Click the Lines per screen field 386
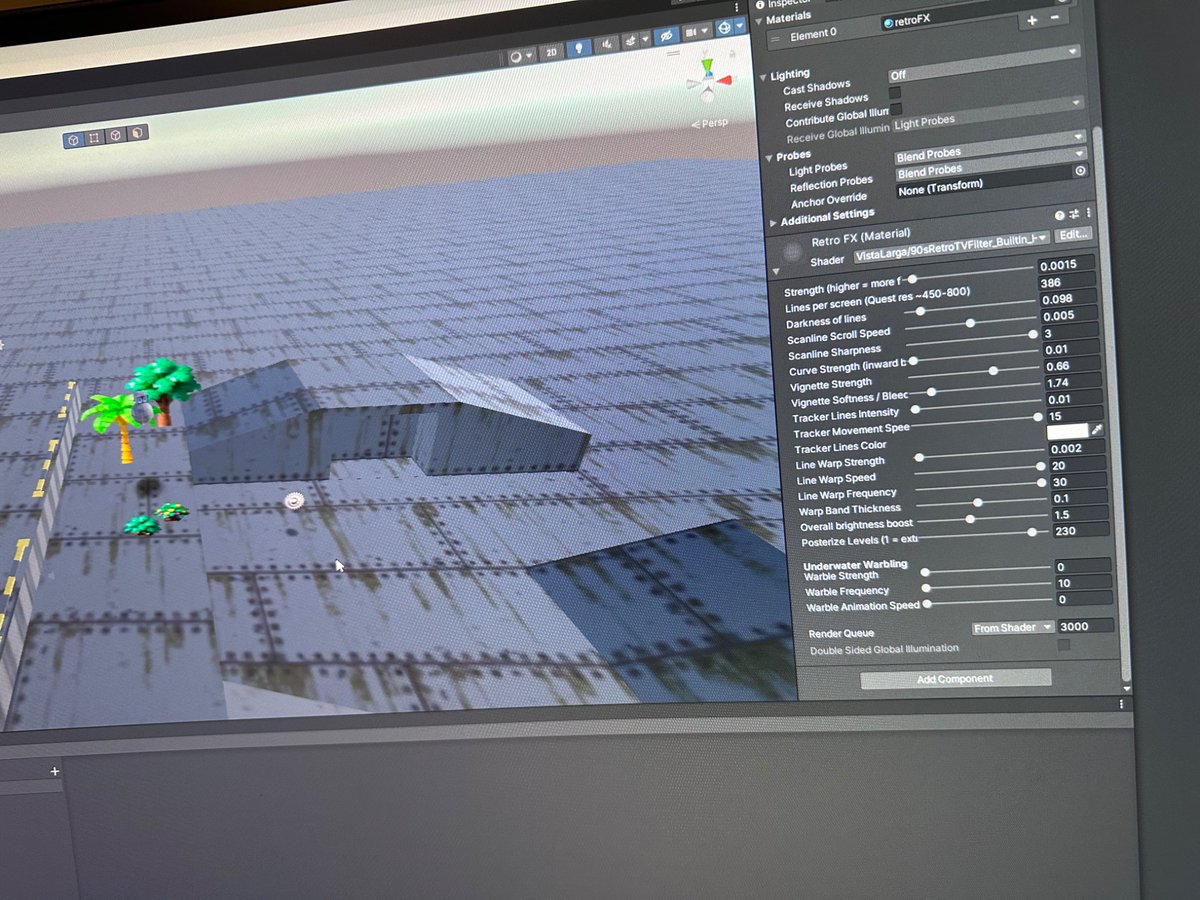 [x=1066, y=283]
